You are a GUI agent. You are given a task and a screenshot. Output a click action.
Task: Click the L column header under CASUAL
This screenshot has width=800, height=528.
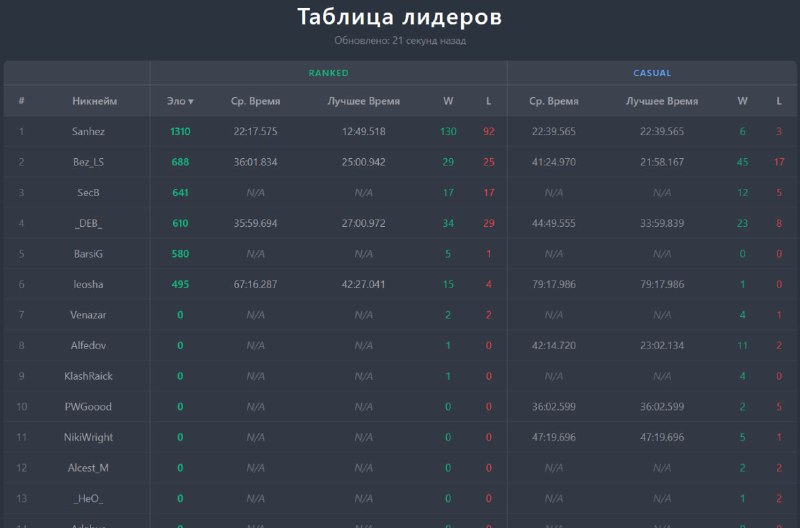(x=779, y=101)
